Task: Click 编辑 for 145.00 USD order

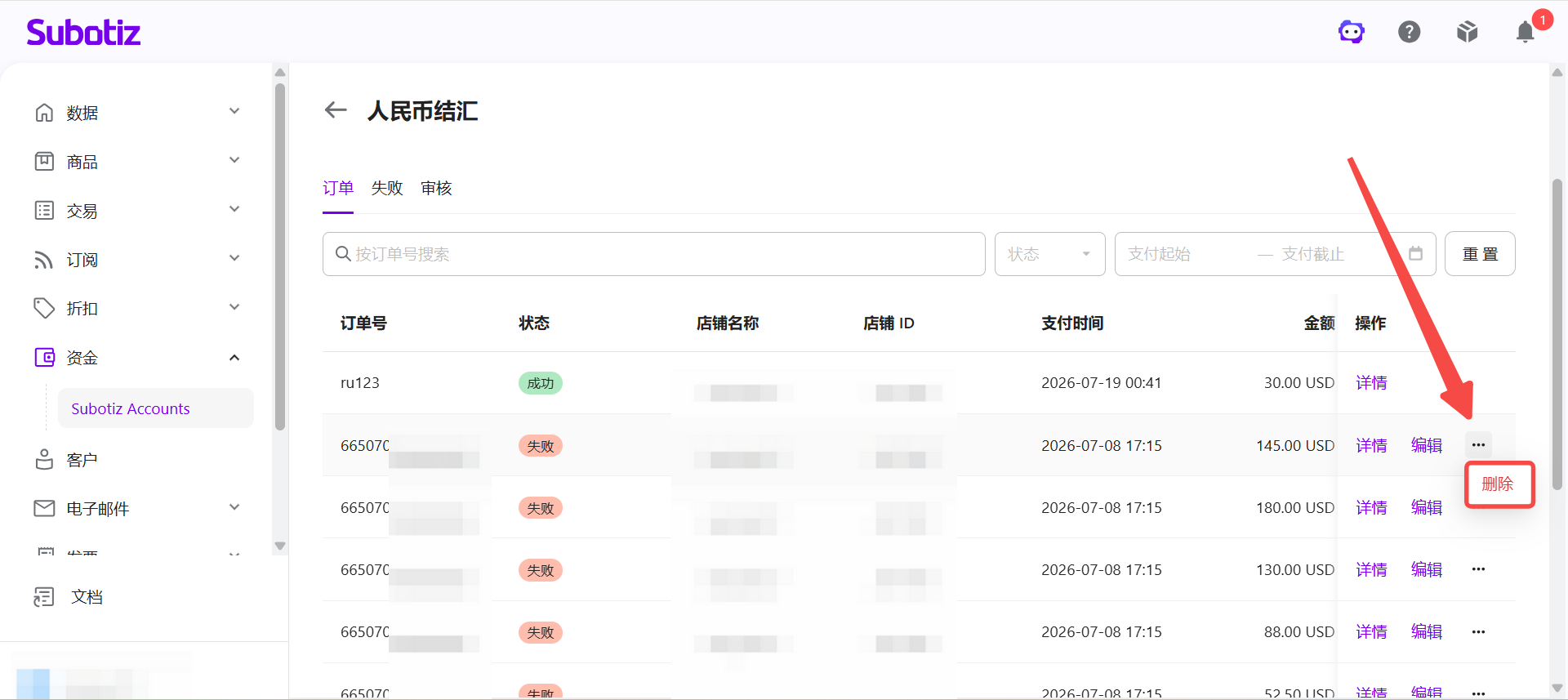Action: (x=1427, y=445)
